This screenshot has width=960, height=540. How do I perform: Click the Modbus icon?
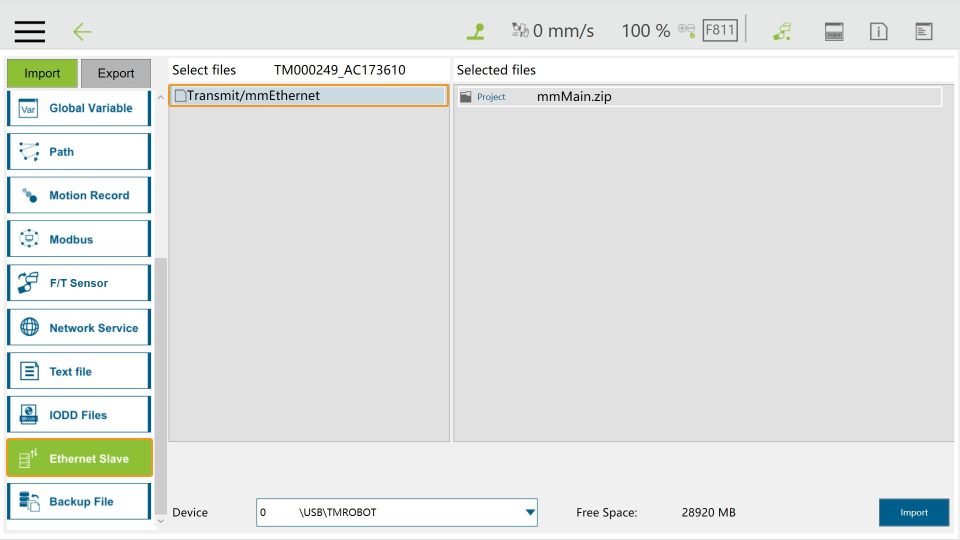(x=29, y=239)
